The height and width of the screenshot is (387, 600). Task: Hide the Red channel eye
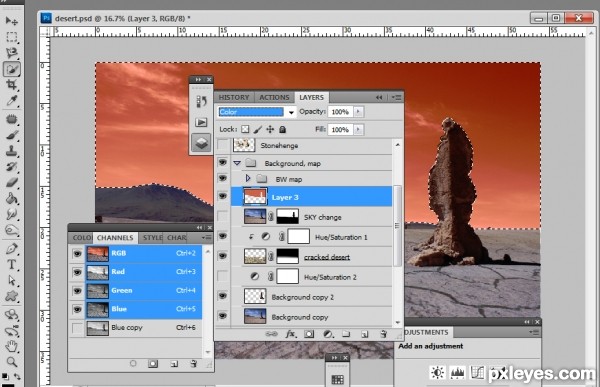click(77, 272)
